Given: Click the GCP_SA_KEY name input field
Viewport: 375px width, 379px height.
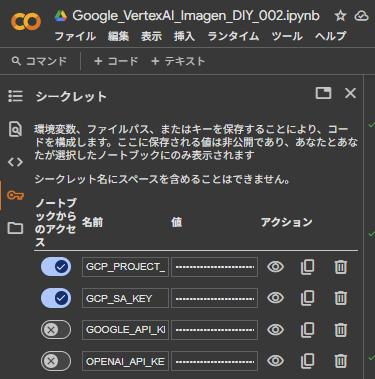Looking at the screenshot, I should pyautogui.click(x=125, y=298).
